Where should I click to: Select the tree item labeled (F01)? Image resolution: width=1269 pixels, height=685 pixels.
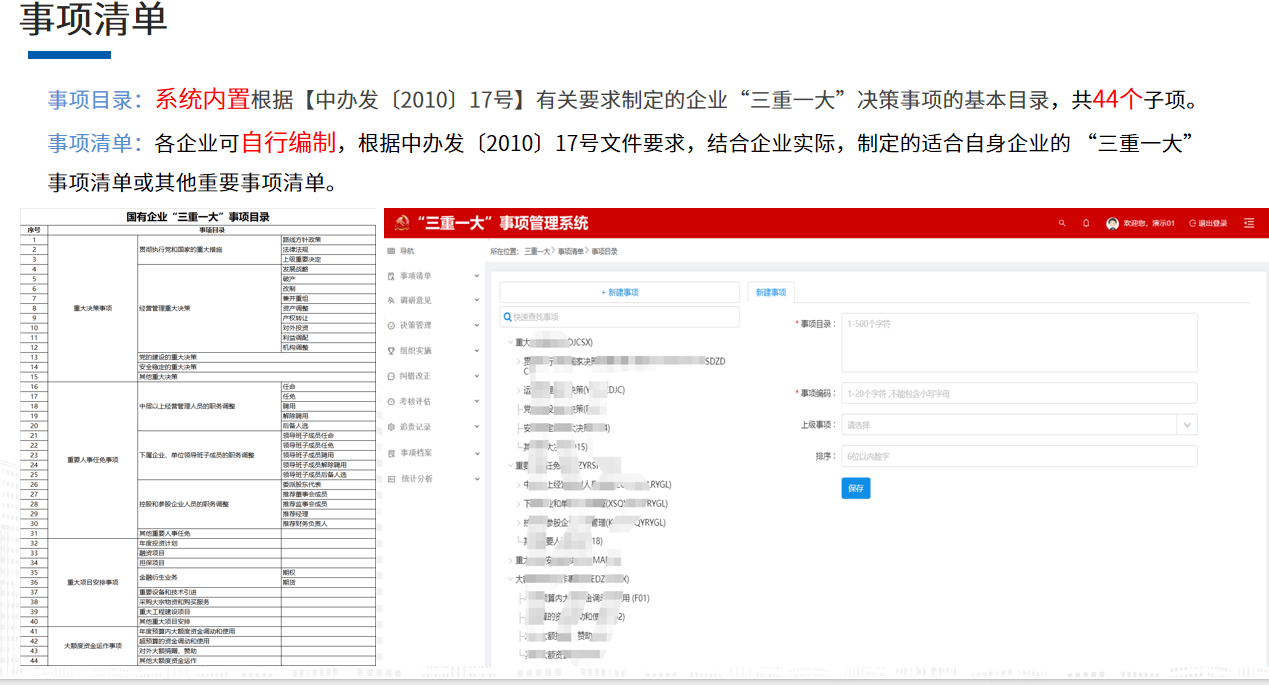tap(587, 598)
